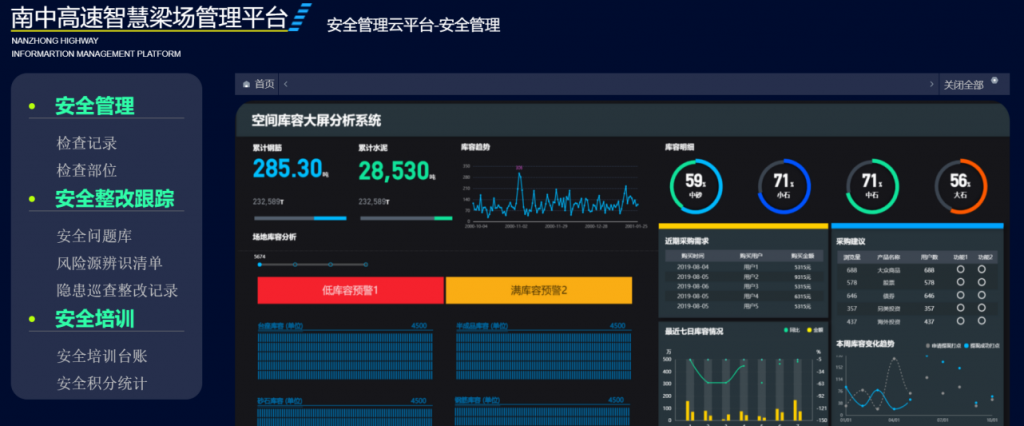Click the 中石 71% ring gauge
The height and width of the screenshot is (426, 1024).
(871, 184)
